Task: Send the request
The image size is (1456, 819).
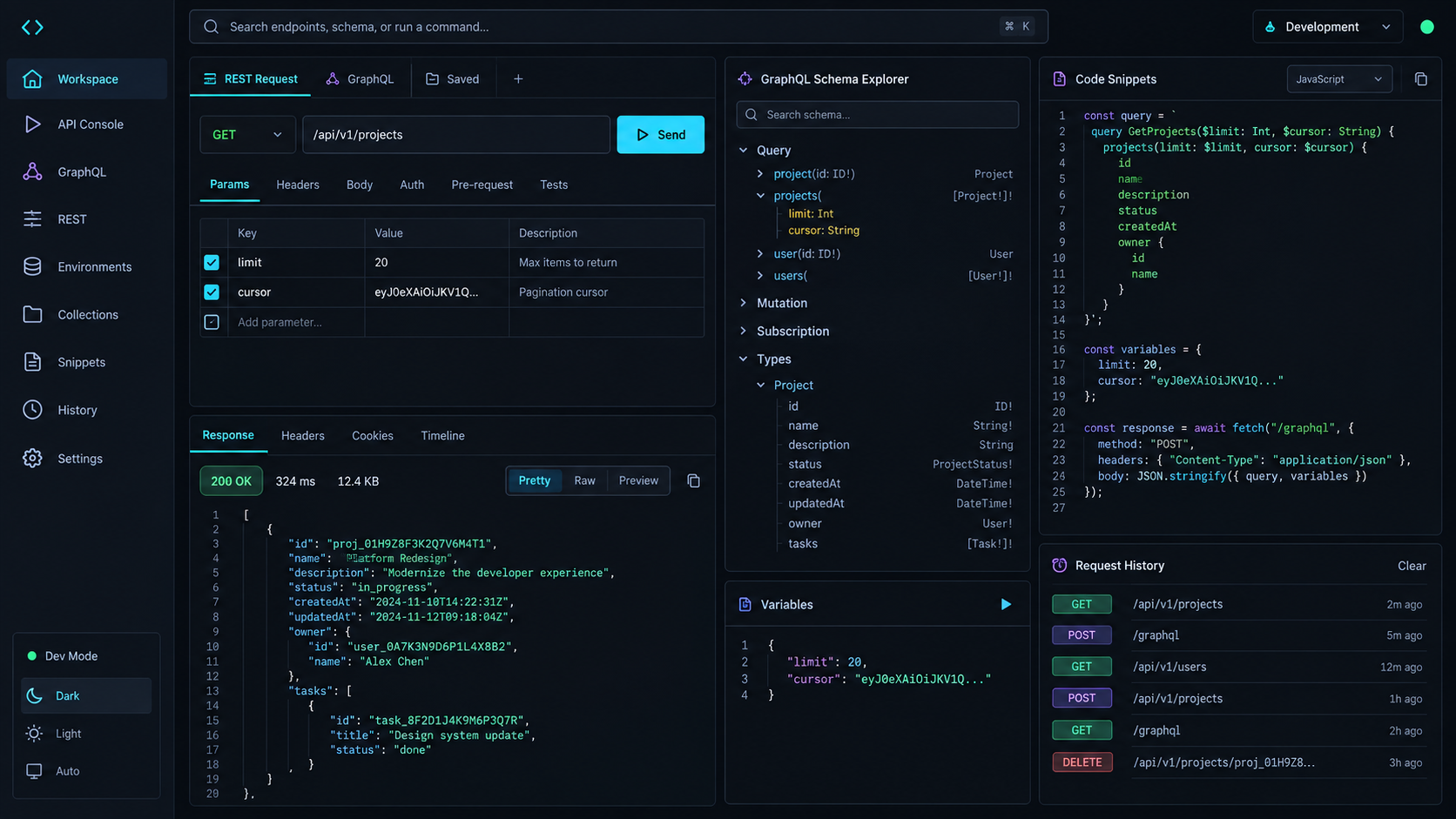Action: coord(661,135)
